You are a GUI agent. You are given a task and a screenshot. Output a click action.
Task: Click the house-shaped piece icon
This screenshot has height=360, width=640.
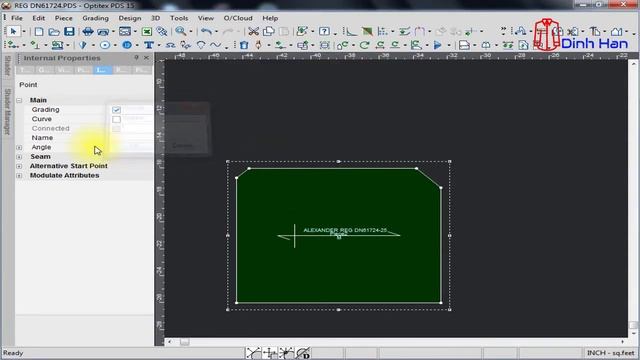(x=617, y=31)
